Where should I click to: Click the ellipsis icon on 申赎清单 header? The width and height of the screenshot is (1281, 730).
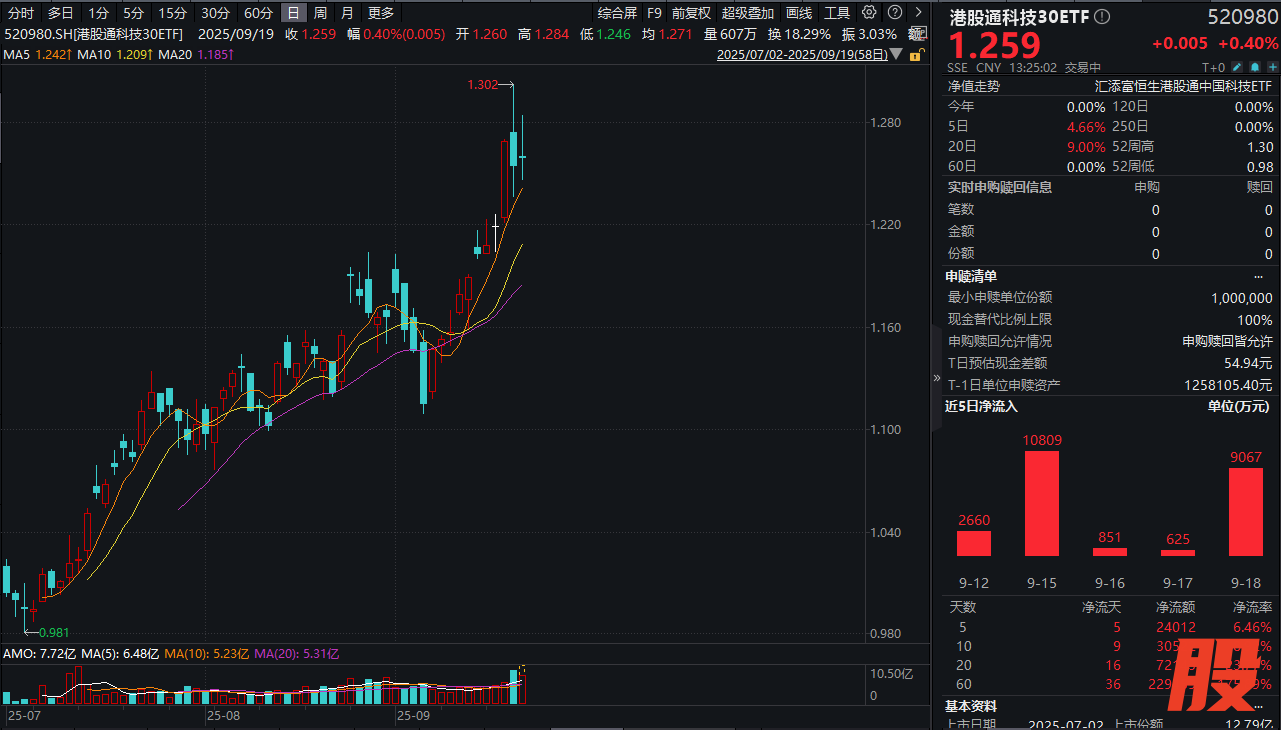tap(1258, 276)
